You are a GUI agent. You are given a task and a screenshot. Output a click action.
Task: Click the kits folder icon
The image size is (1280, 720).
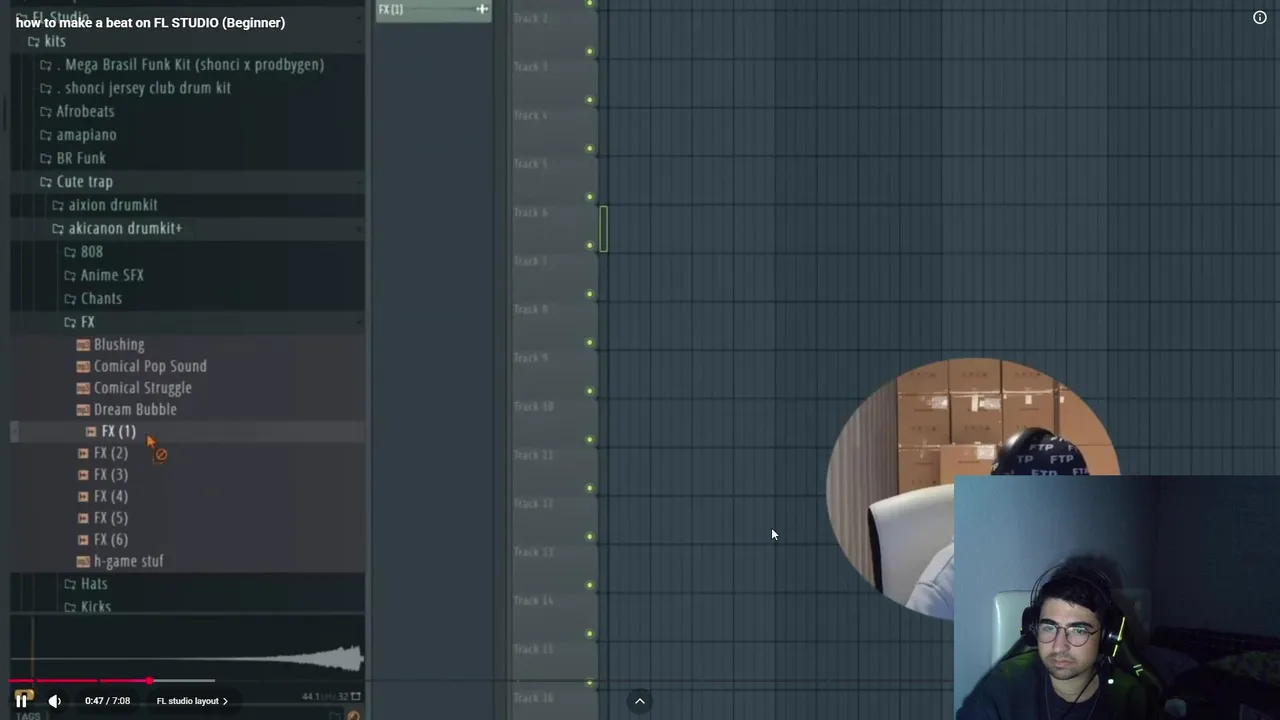click(x=33, y=41)
